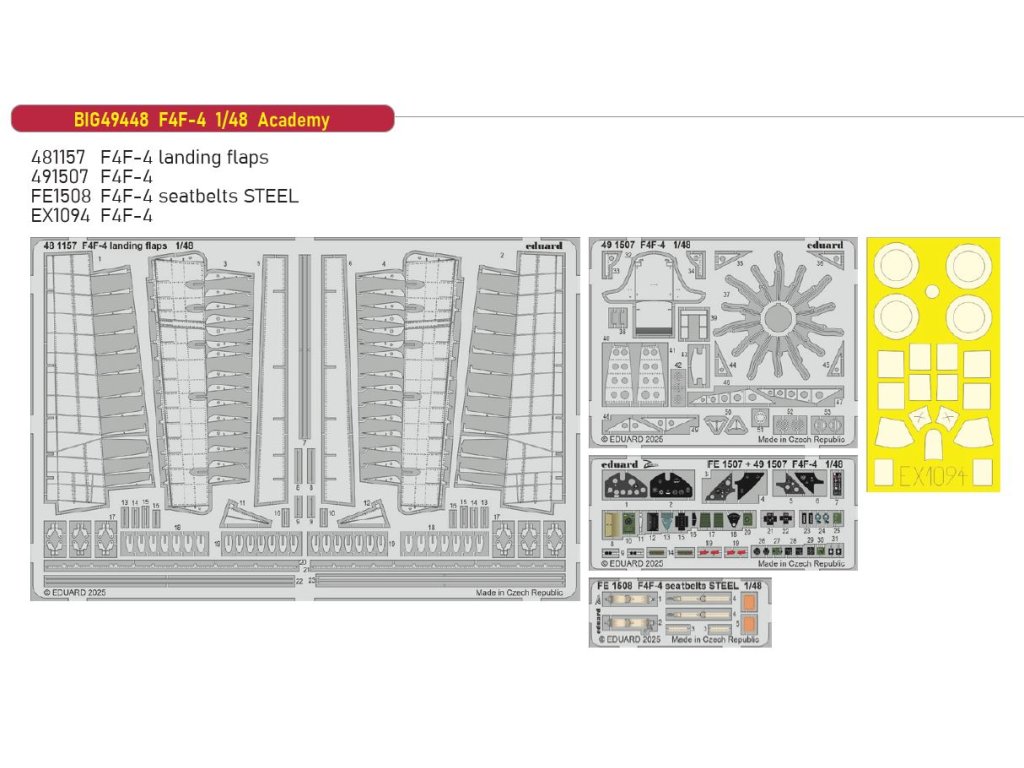
Task: Open the yellow EX1094 mask sheet
Action: pyautogui.click(x=933, y=364)
